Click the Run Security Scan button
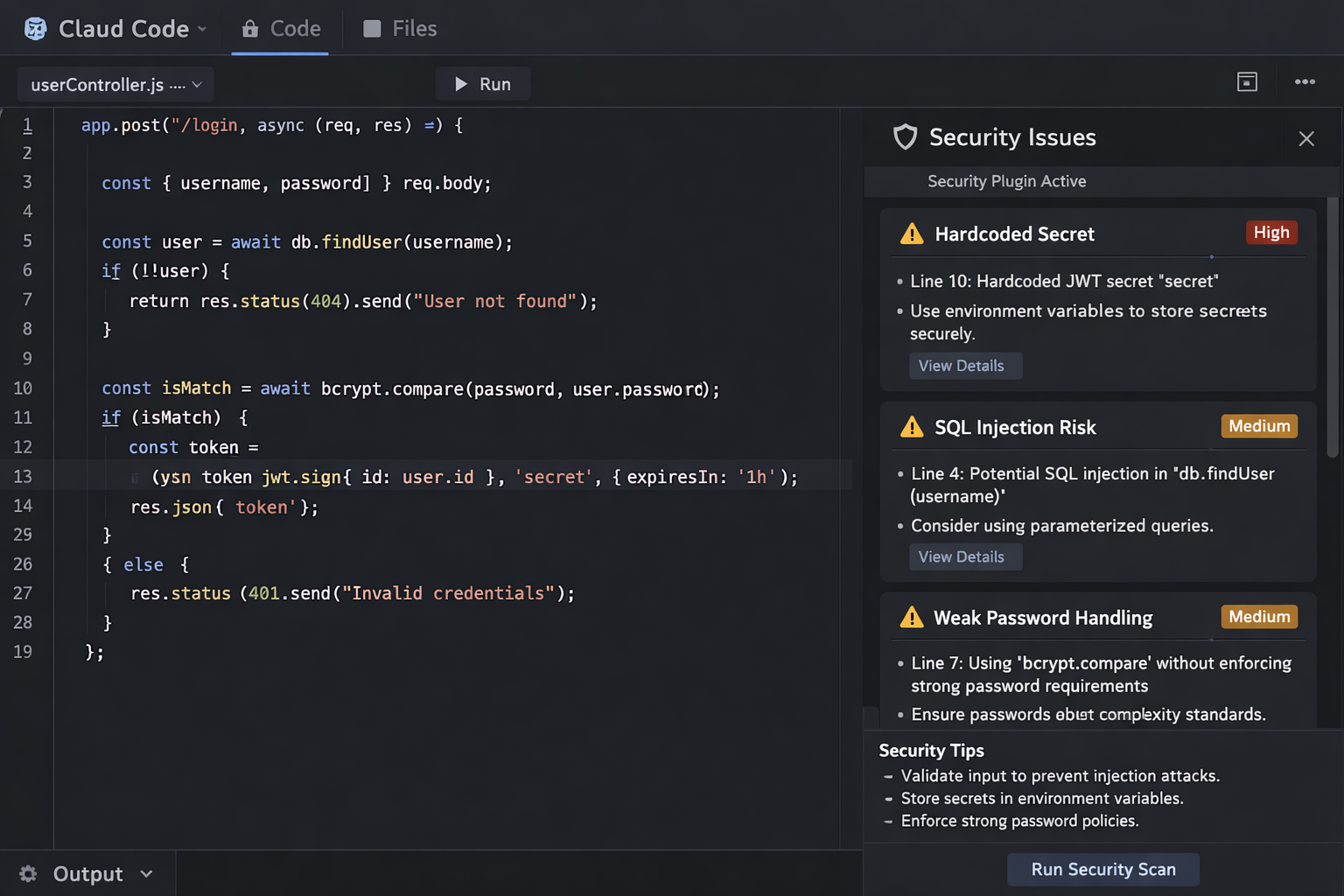1344x896 pixels. (1103, 870)
